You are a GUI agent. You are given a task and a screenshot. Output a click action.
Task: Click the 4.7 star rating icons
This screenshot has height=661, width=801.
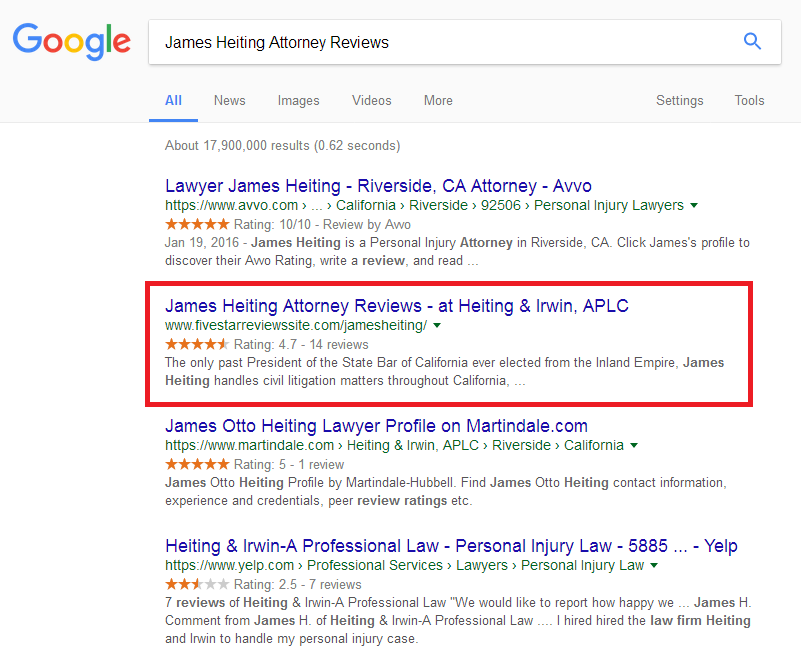point(197,344)
